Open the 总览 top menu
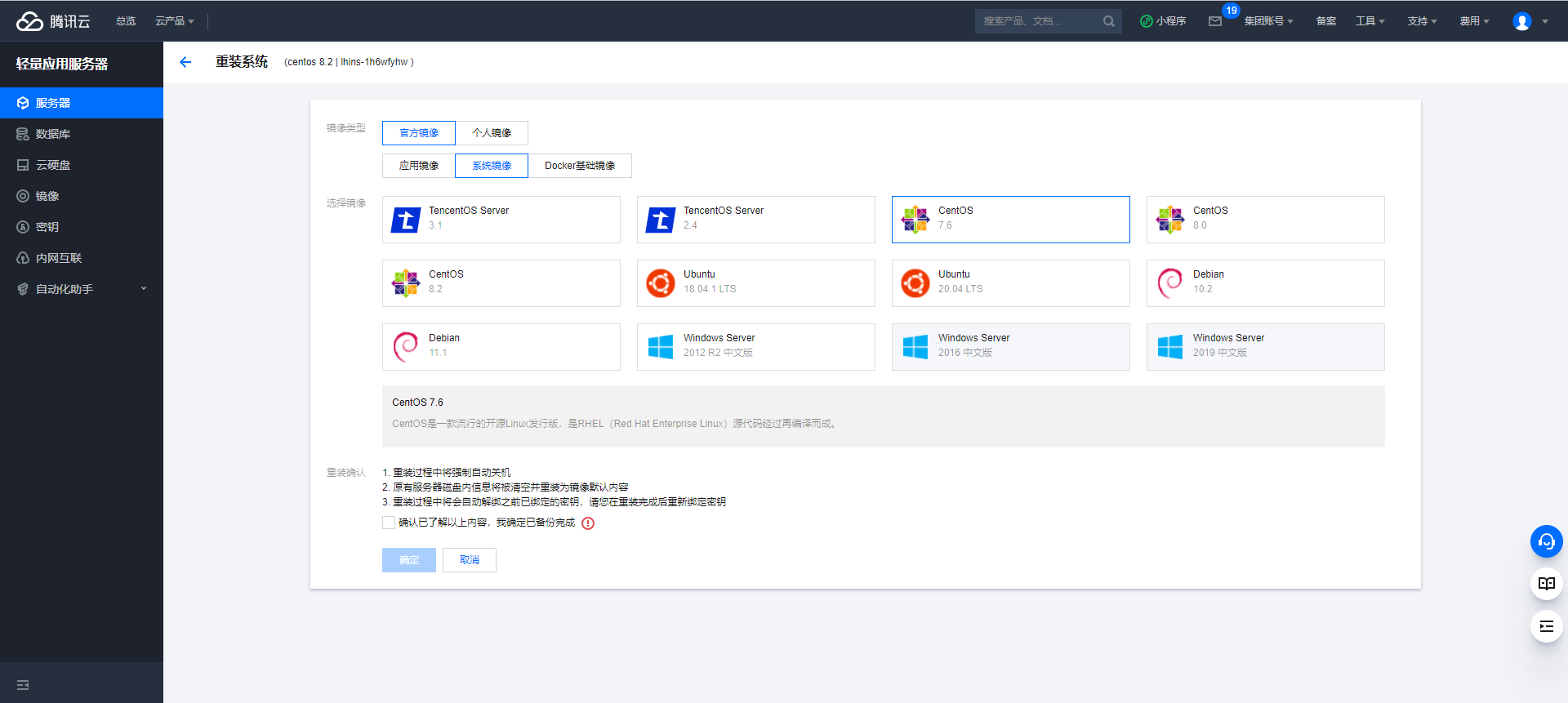This screenshot has width=1568, height=703. [x=126, y=21]
